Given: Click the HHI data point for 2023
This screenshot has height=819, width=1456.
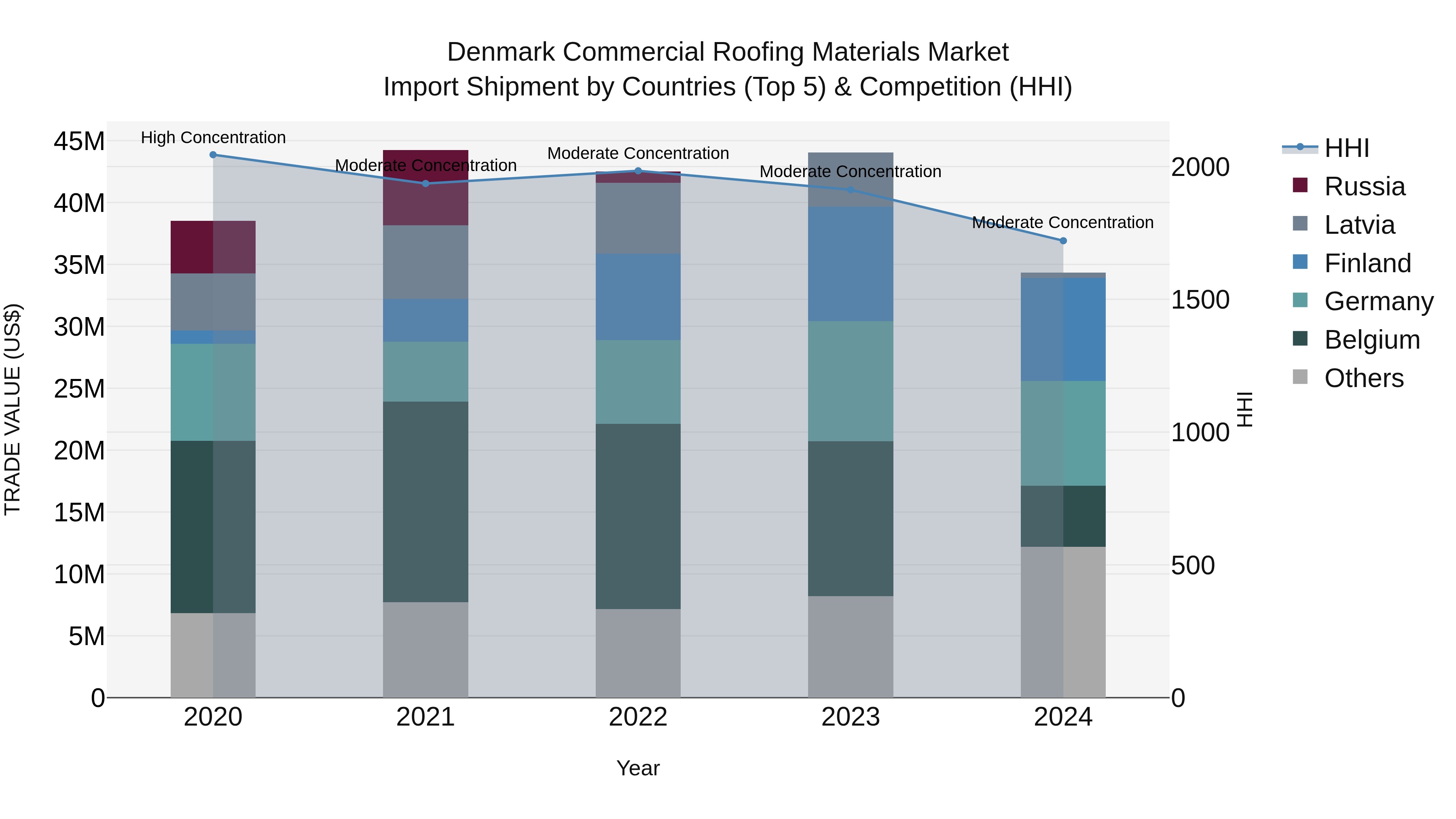Looking at the screenshot, I should pos(851,189).
